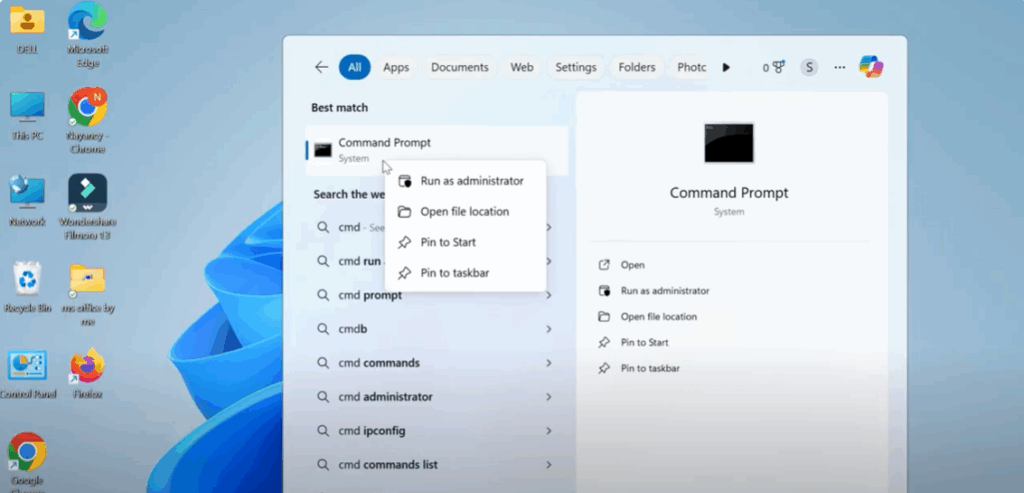Click the Open icon in the right pane

click(x=604, y=264)
